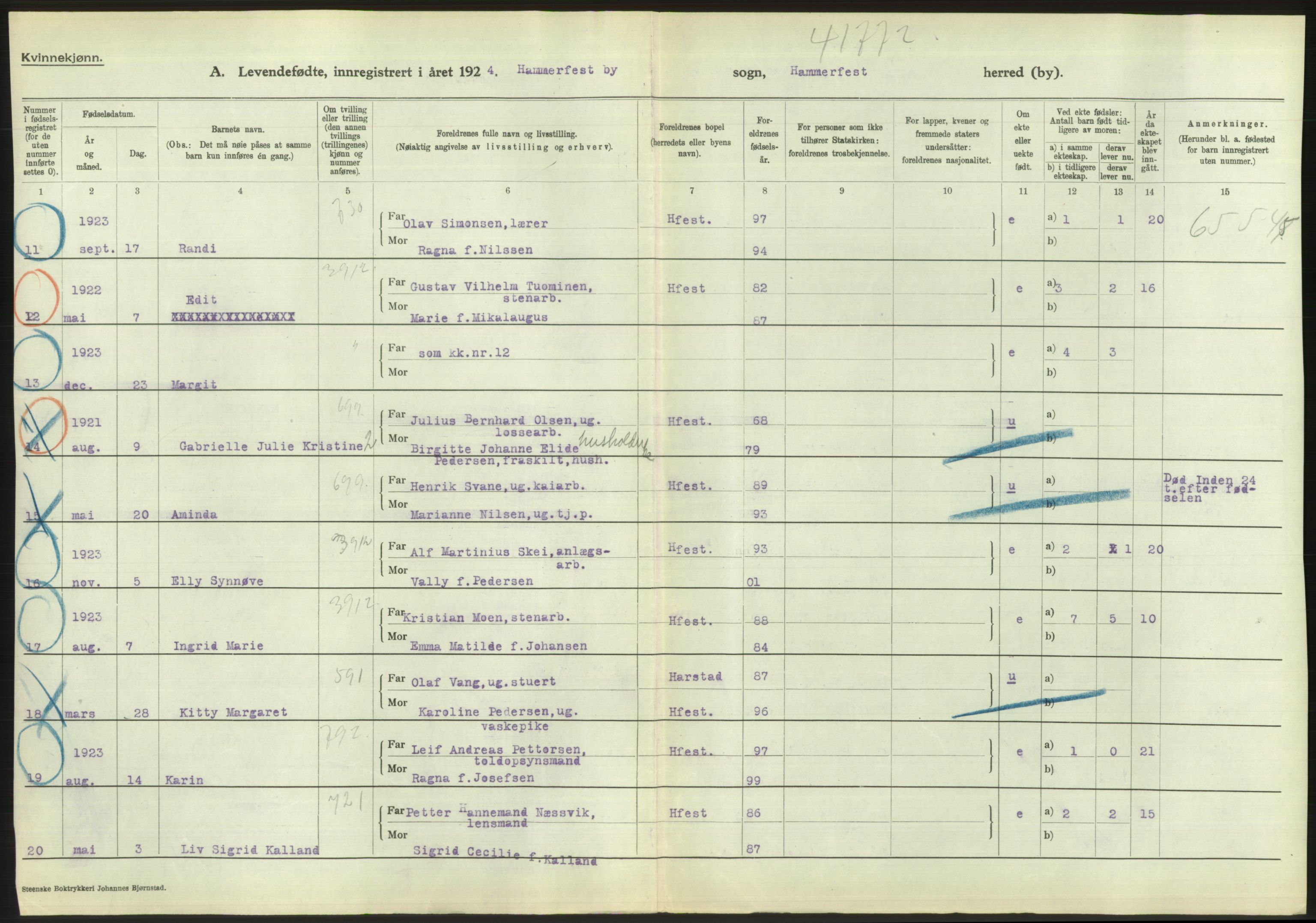Click the "Barnets navn." column header
The image size is (1316, 923).
(x=238, y=130)
